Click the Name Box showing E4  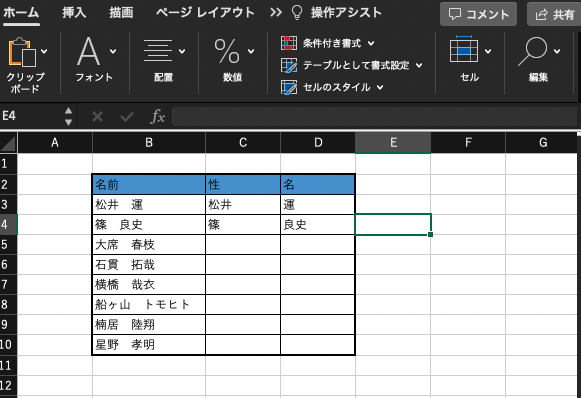tap(31, 116)
